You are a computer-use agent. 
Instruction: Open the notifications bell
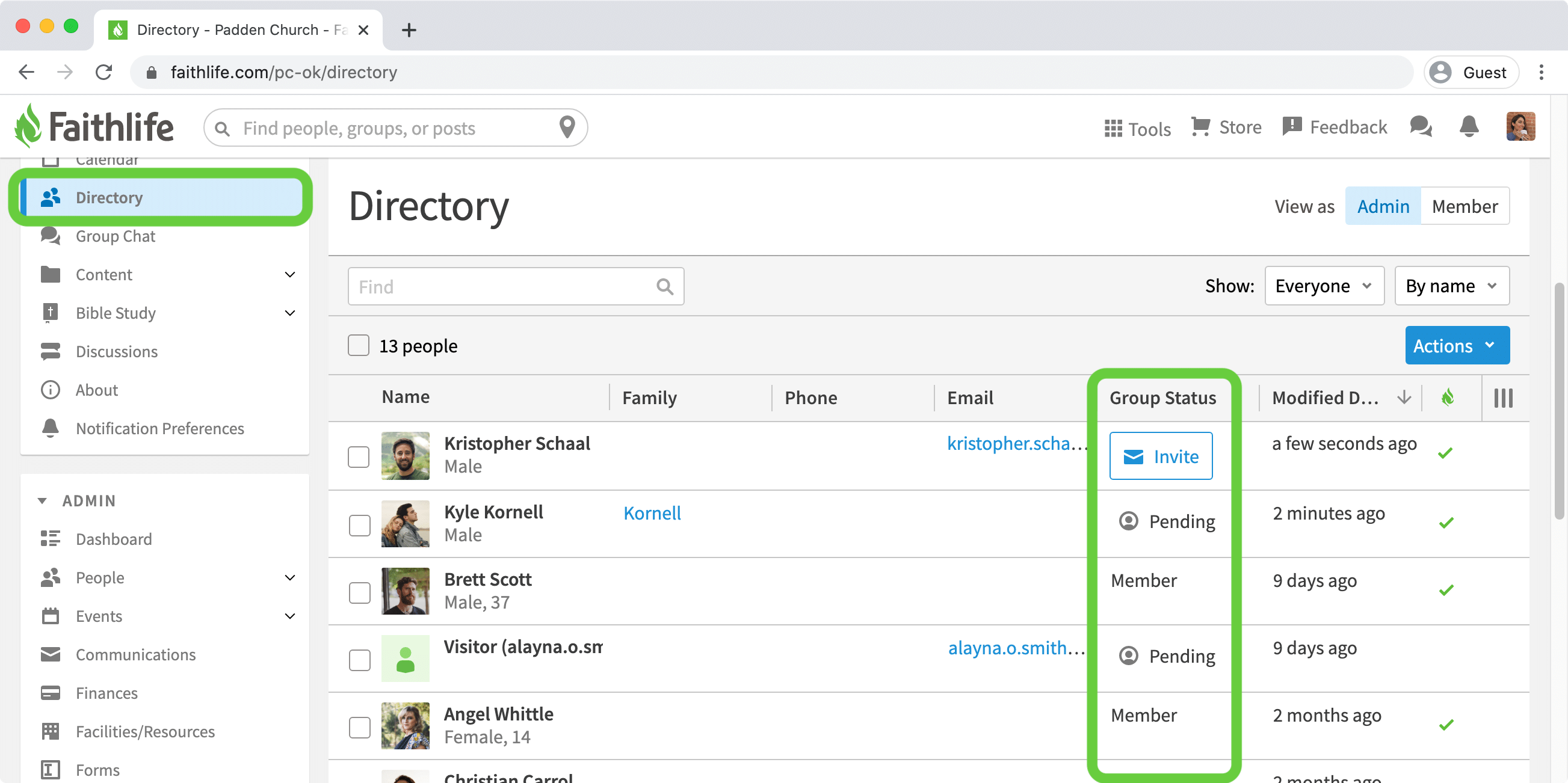point(1469,126)
